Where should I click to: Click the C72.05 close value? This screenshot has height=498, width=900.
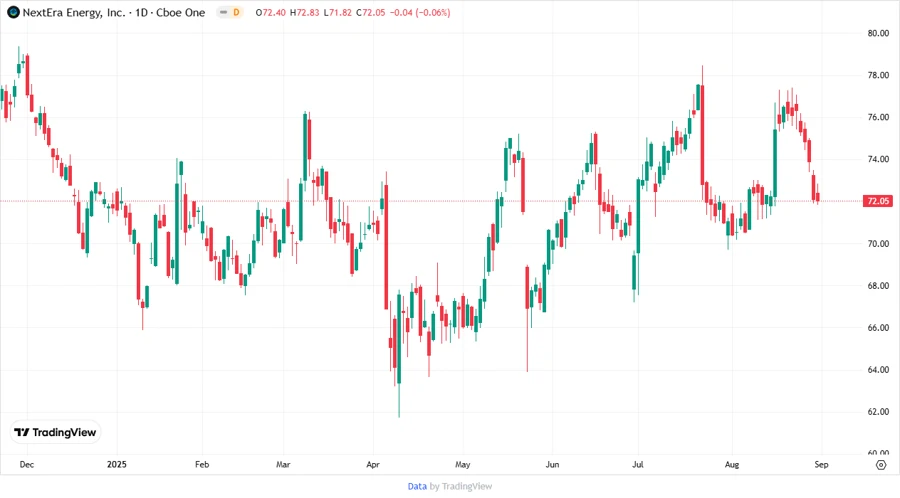371,12
